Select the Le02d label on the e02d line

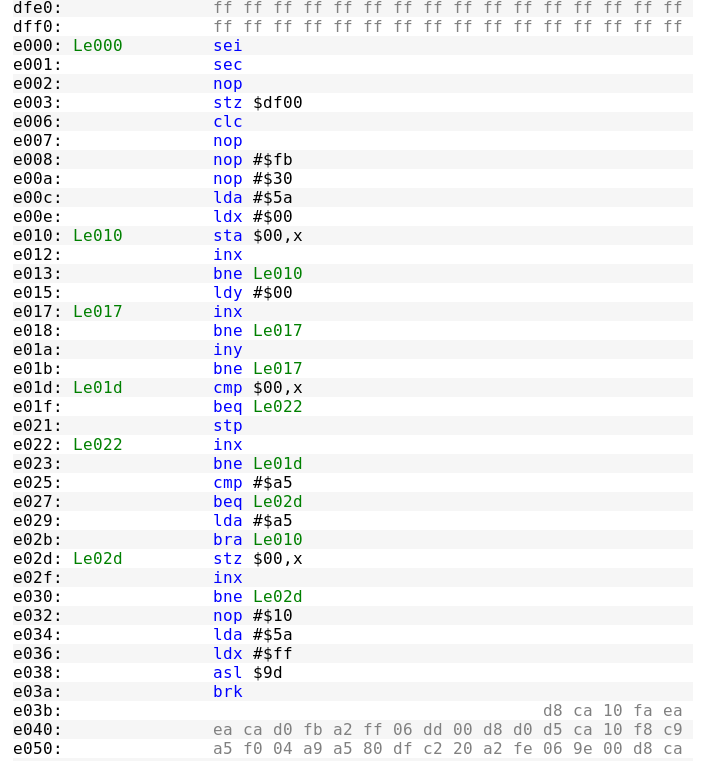click(97, 558)
